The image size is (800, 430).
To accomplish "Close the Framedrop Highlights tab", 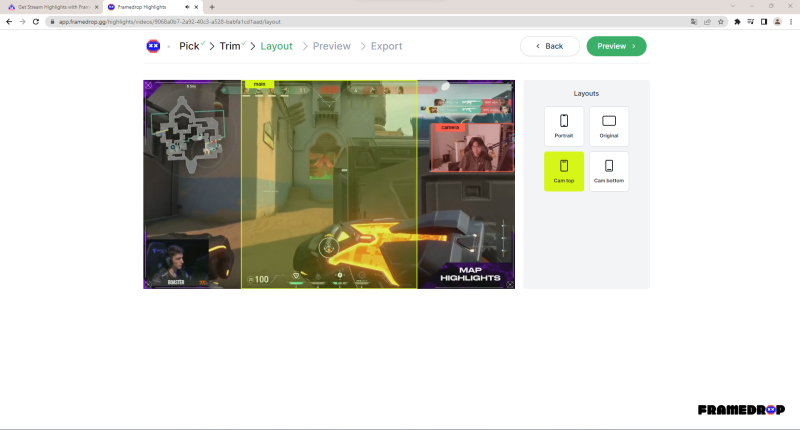I will pyautogui.click(x=196, y=7).
